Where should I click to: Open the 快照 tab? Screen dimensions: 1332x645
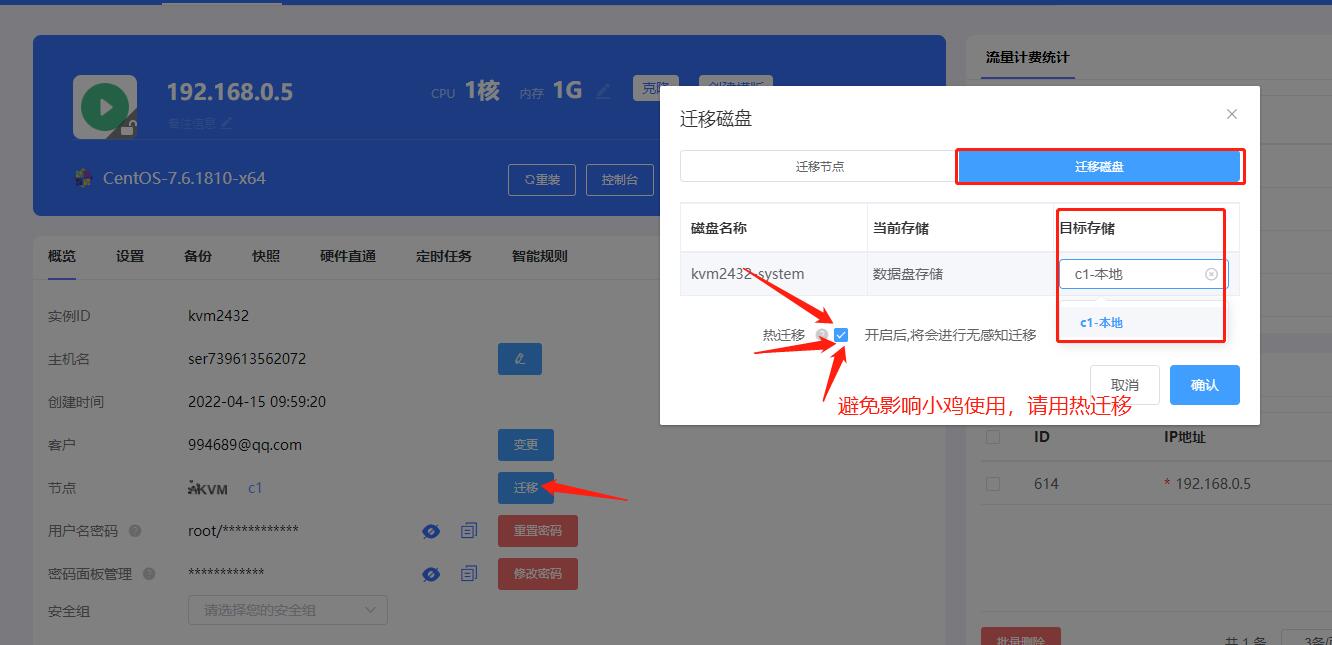coord(266,256)
